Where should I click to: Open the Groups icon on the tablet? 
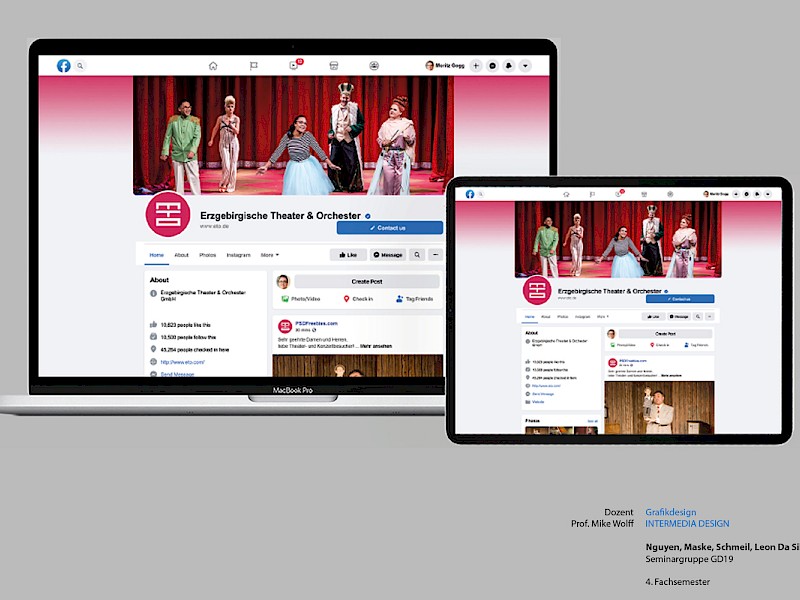click(670, 194)
